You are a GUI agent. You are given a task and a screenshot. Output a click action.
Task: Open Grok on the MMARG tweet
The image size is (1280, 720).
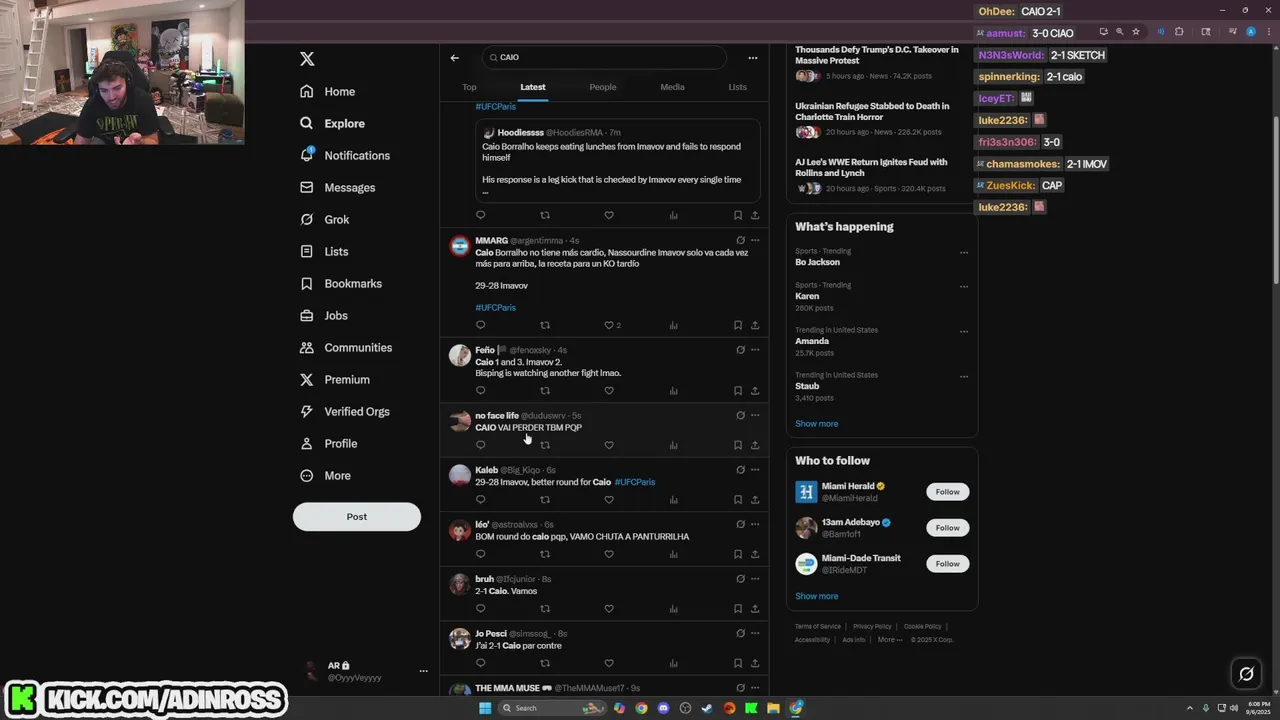[740, 240]
